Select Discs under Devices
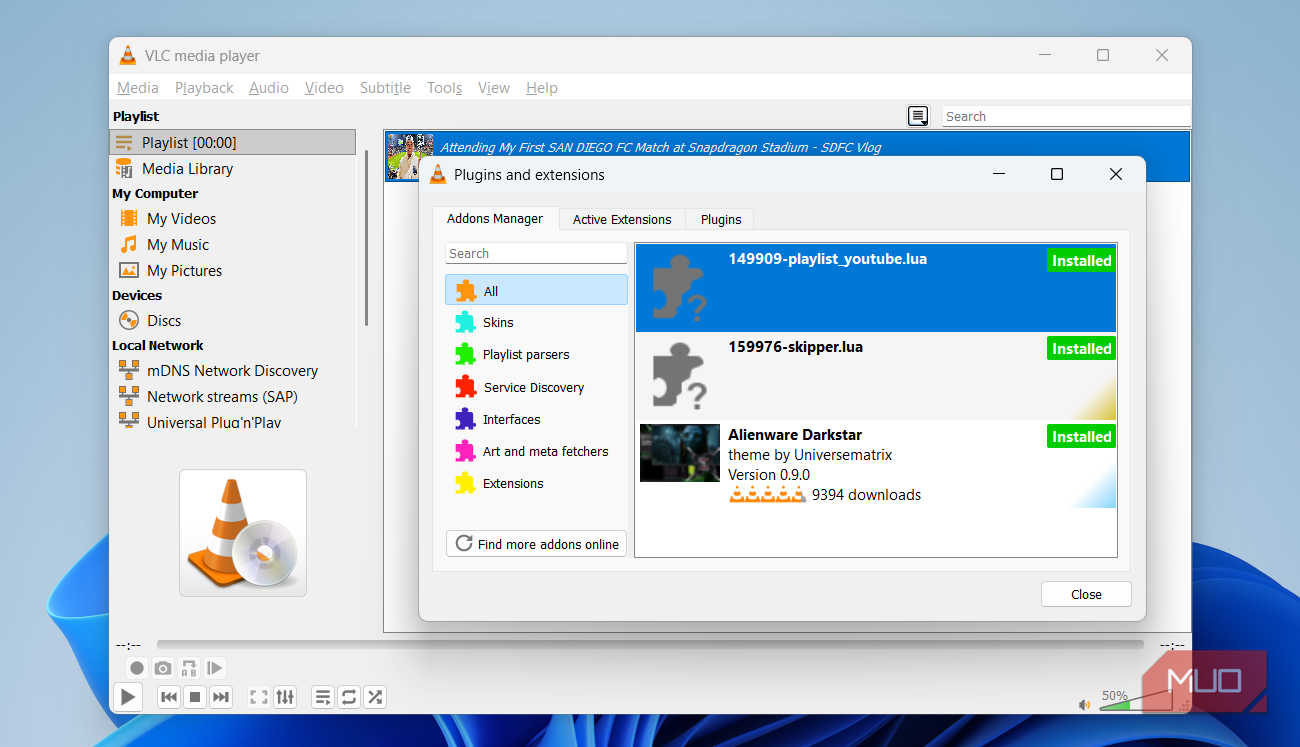1300x747 pixels. pyautogui.click(x=233, y=320)
